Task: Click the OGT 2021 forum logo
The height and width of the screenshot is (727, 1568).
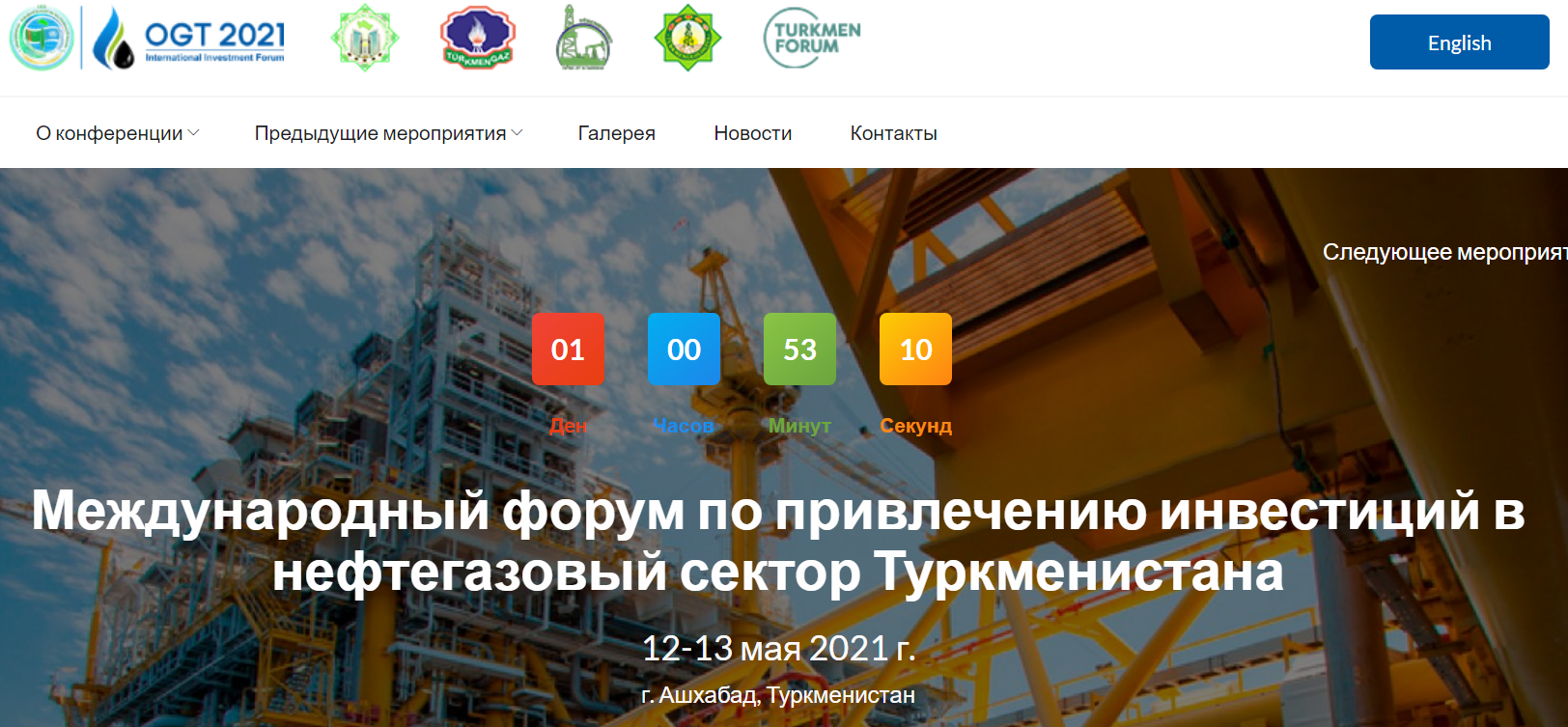Action: click(191, 41)
